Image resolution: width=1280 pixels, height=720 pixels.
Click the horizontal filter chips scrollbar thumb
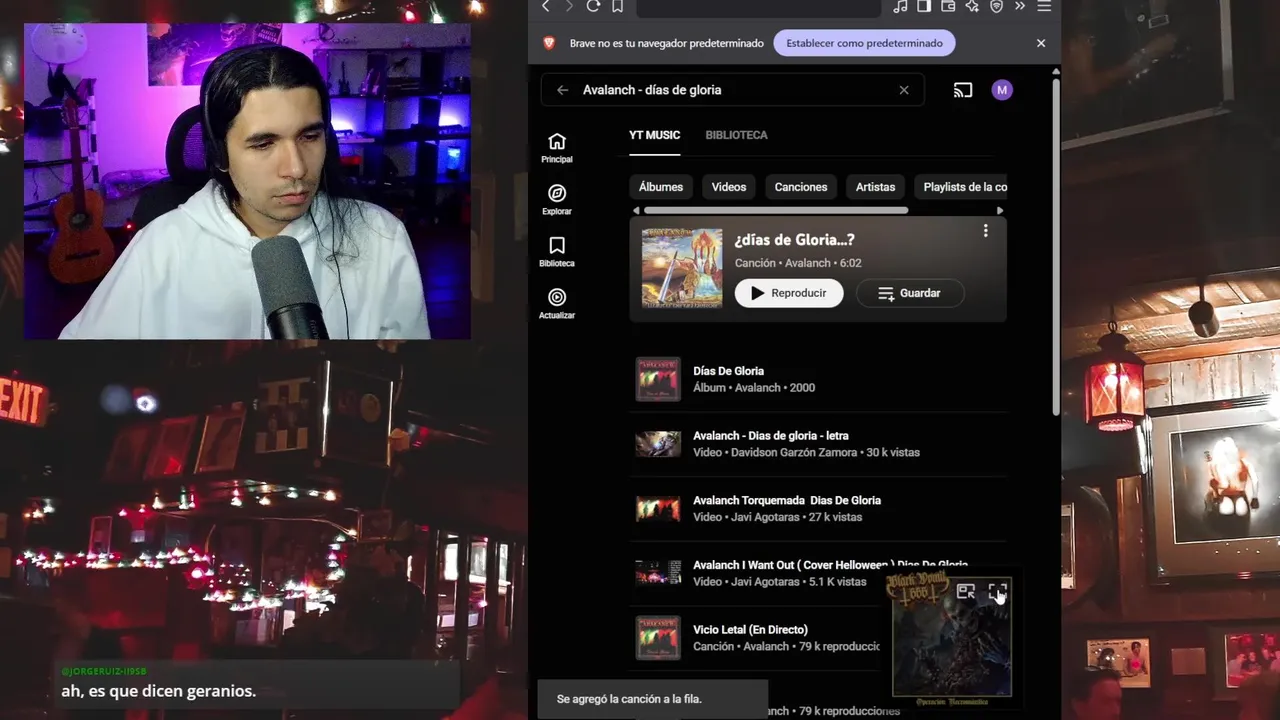(x=776, y=210)
